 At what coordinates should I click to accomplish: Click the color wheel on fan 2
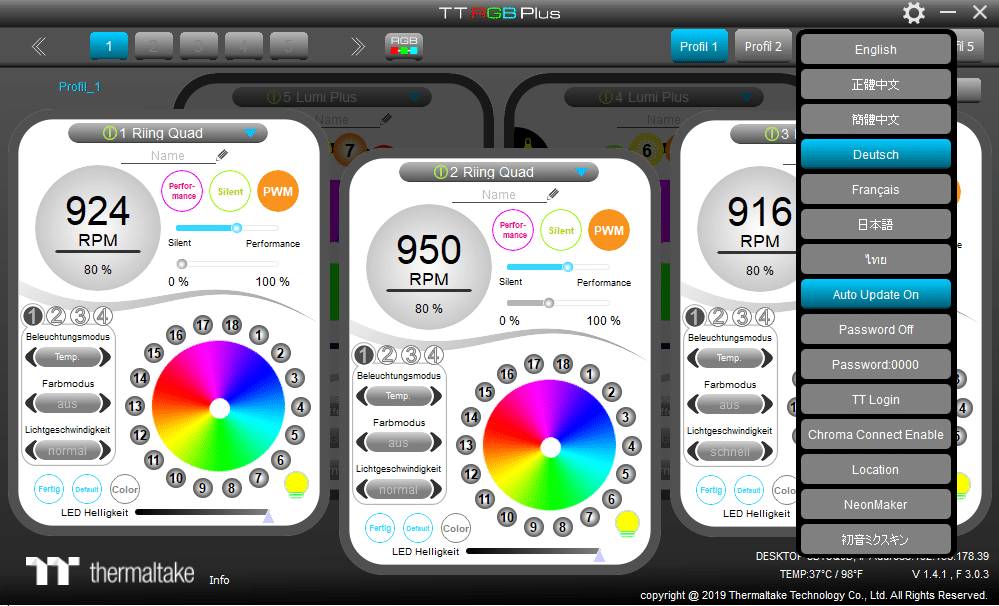[x=550, y=447]
